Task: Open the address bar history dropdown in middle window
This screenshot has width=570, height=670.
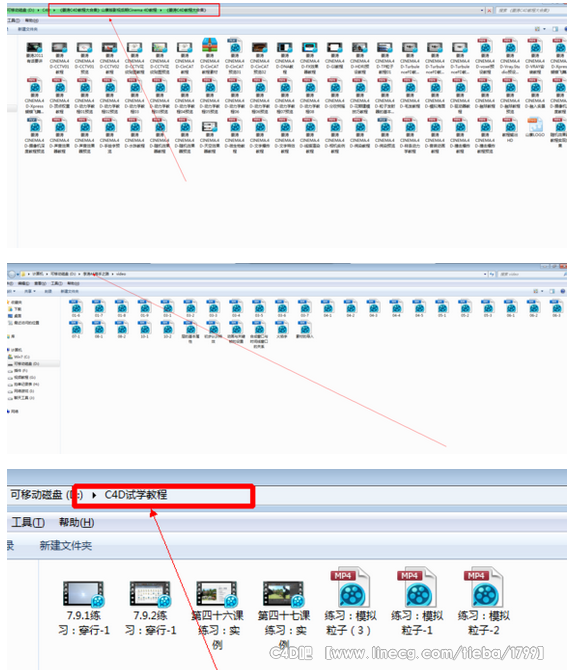Action: 485,274
